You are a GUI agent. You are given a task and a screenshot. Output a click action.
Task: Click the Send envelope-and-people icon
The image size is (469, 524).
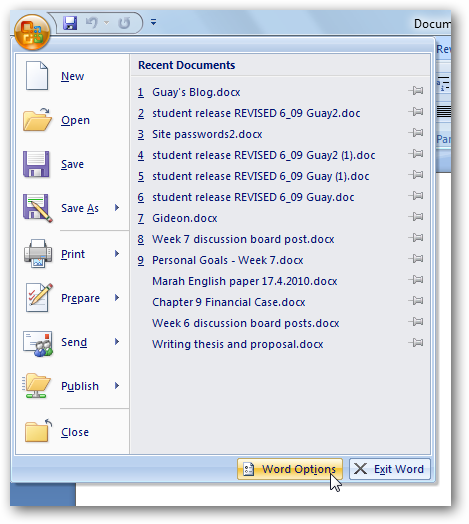(x=38, y=343)
